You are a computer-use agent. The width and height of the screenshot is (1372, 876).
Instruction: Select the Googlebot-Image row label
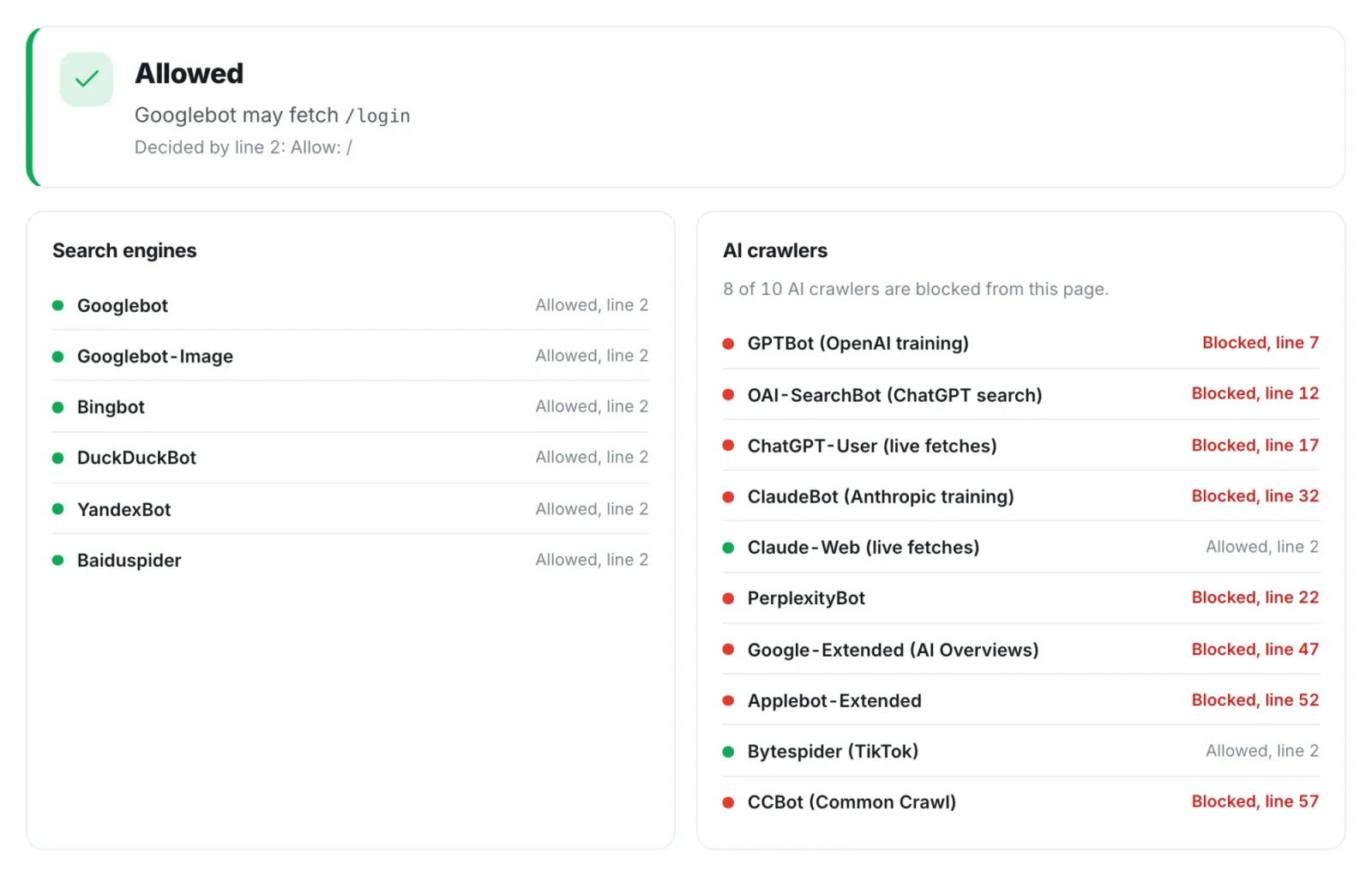pyautogui.click(x=155, y=357)
